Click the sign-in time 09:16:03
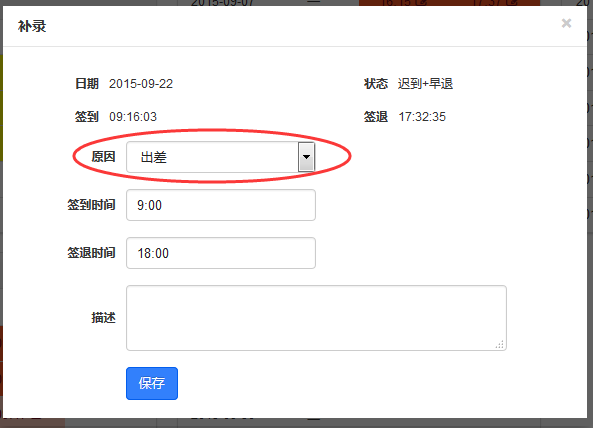The image size is (593, 428). tap(133, 117)
